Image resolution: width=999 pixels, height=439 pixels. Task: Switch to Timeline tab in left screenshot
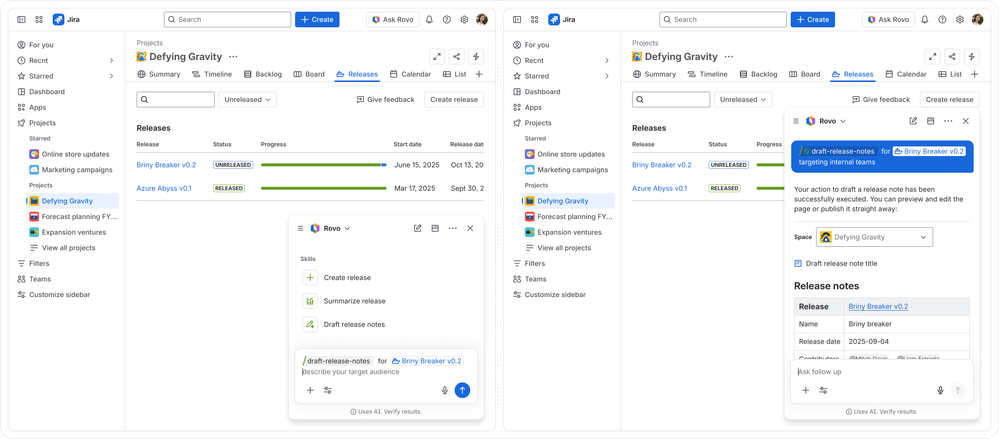coord(212,75)
